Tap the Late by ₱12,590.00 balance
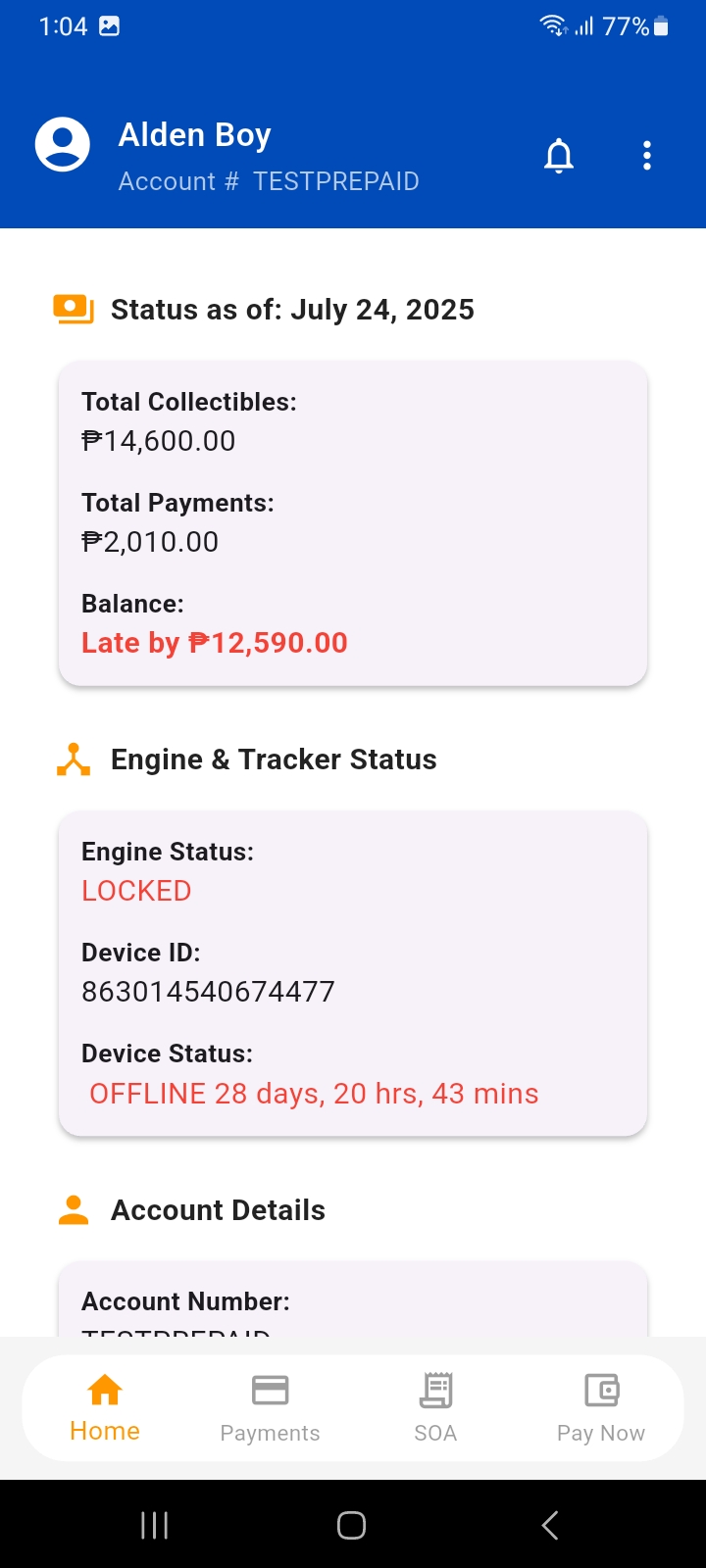Image resolution: width=706 pixels, height=1568 pixels. pos(215,643)
